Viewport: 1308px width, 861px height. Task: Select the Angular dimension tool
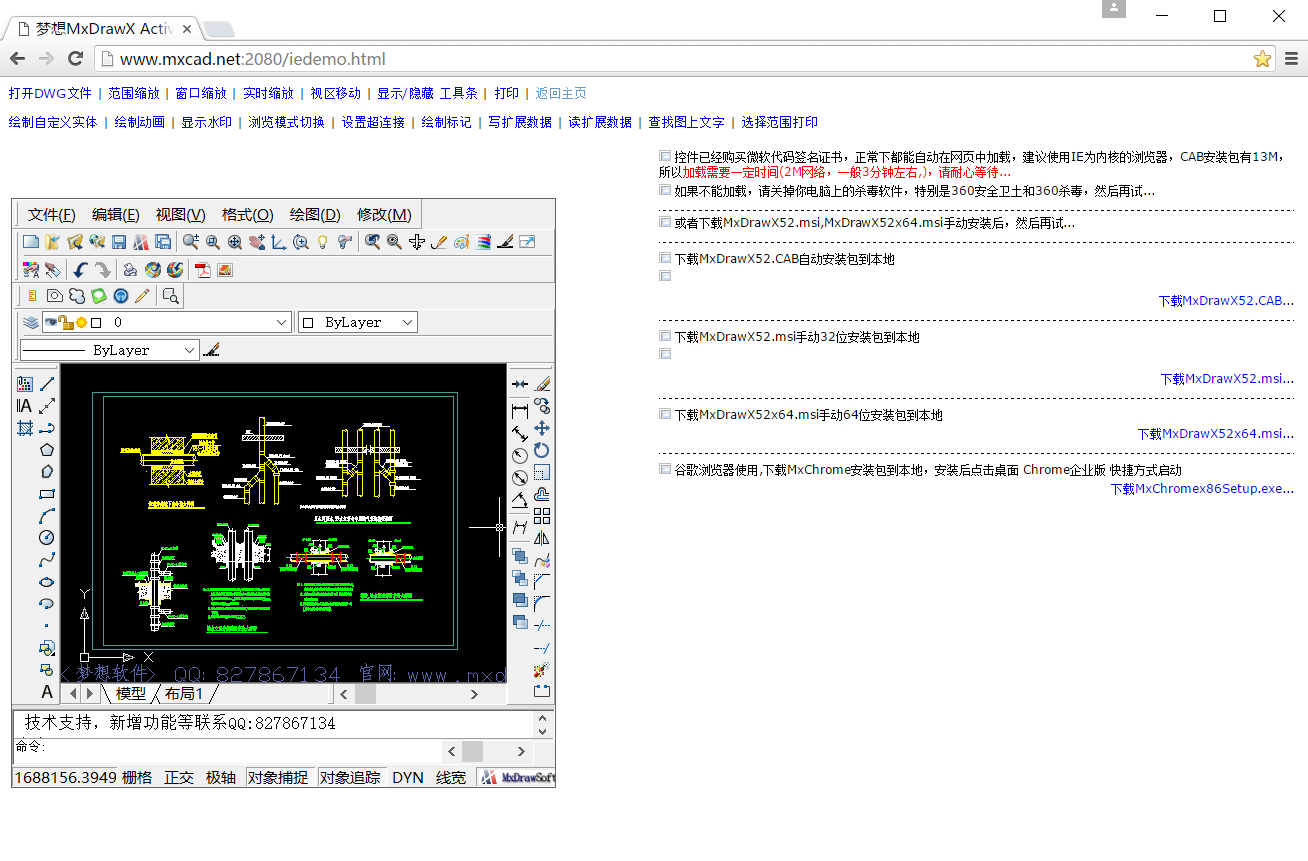pos(520,499)
